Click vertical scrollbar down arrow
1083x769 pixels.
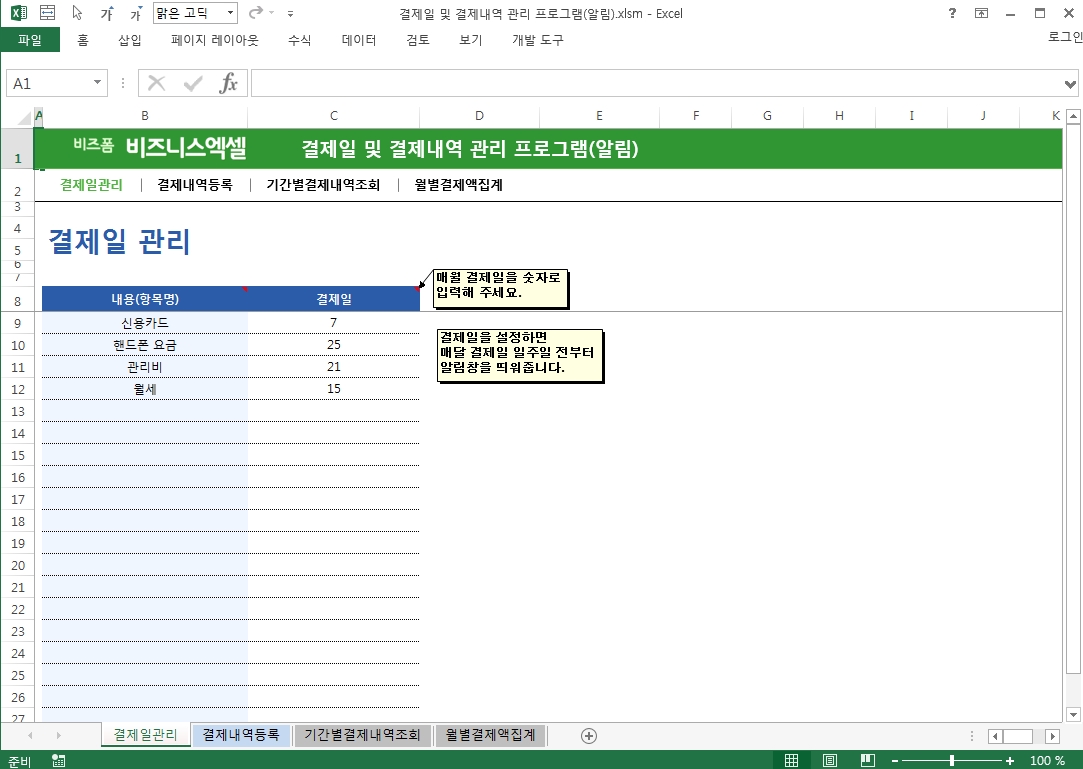[x=1073, y=715]
